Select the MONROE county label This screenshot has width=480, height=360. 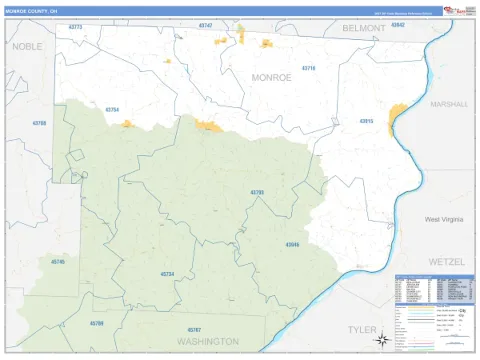tap(271, 78)
